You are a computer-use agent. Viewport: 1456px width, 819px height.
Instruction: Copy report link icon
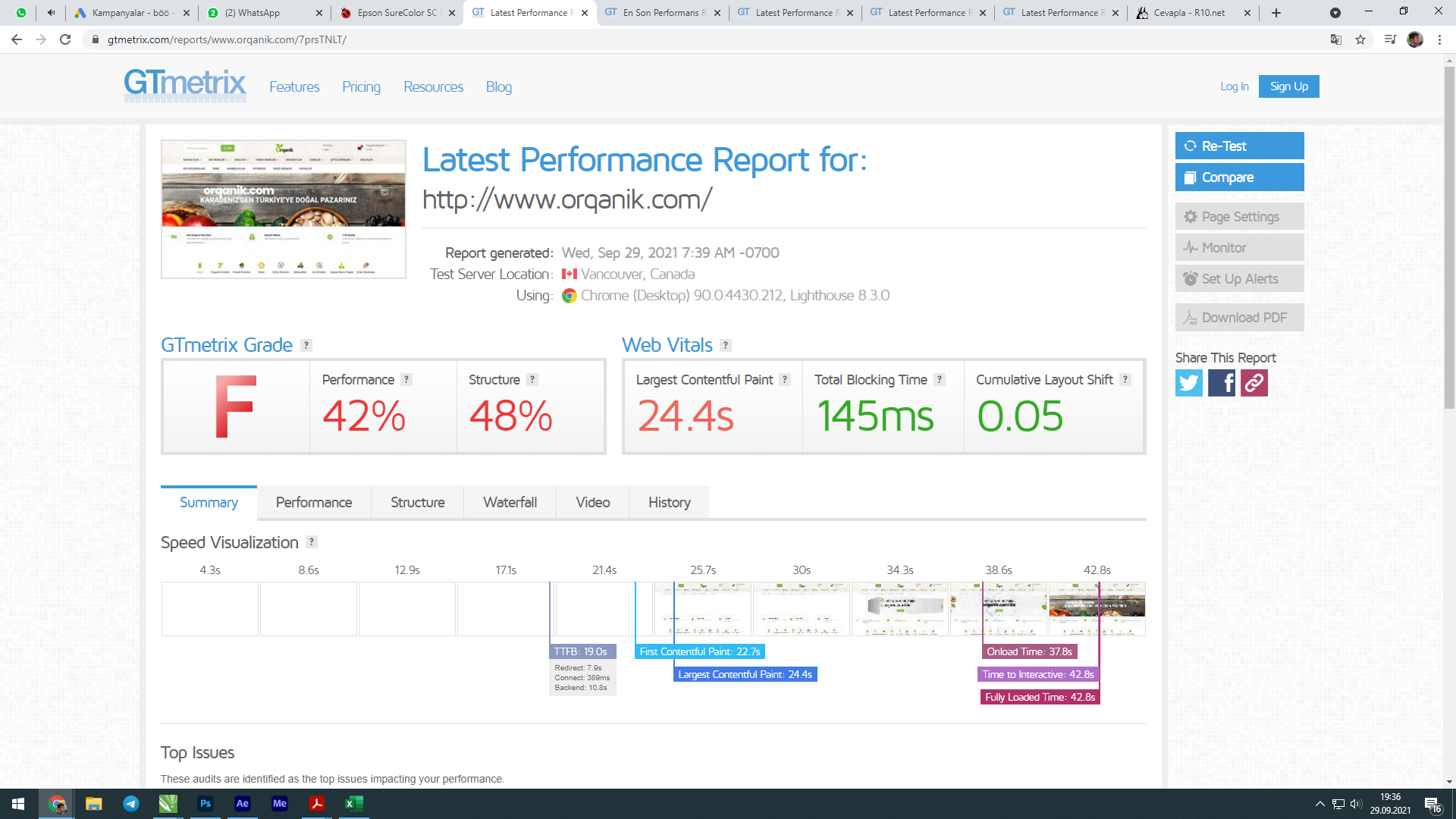[x=1254, y=383]
